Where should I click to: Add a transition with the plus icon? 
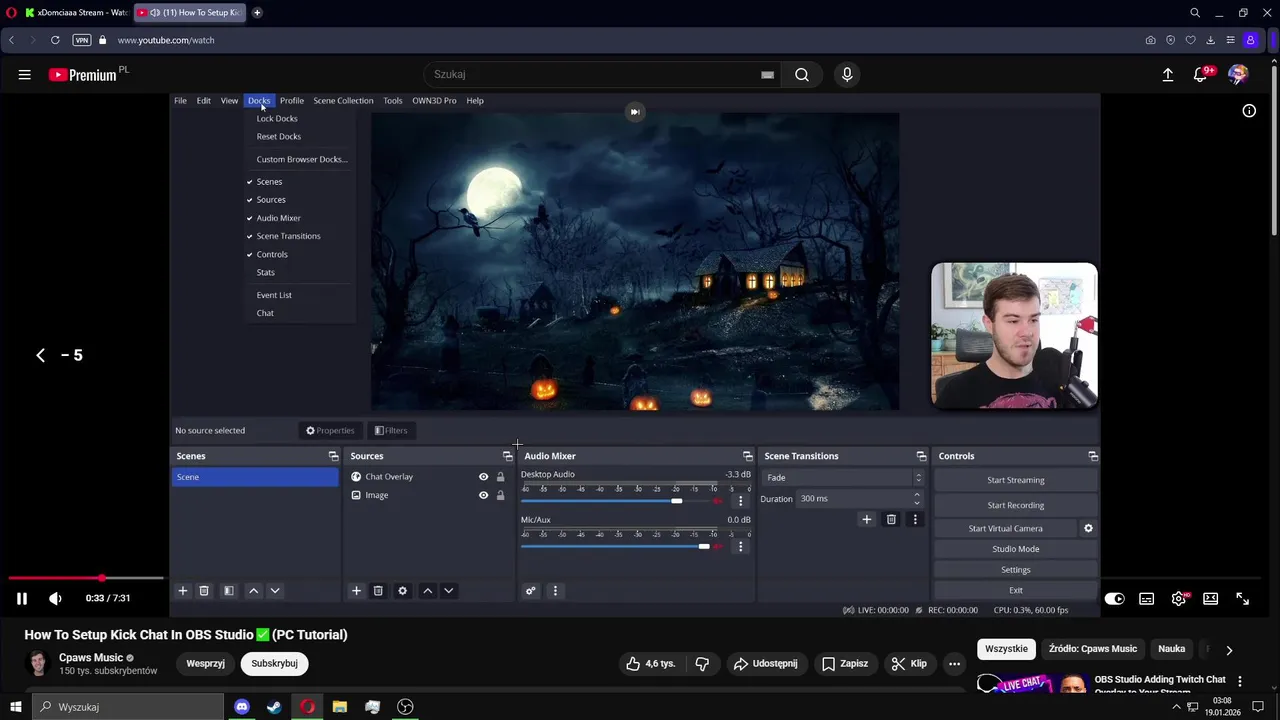[x=867, y=519]
